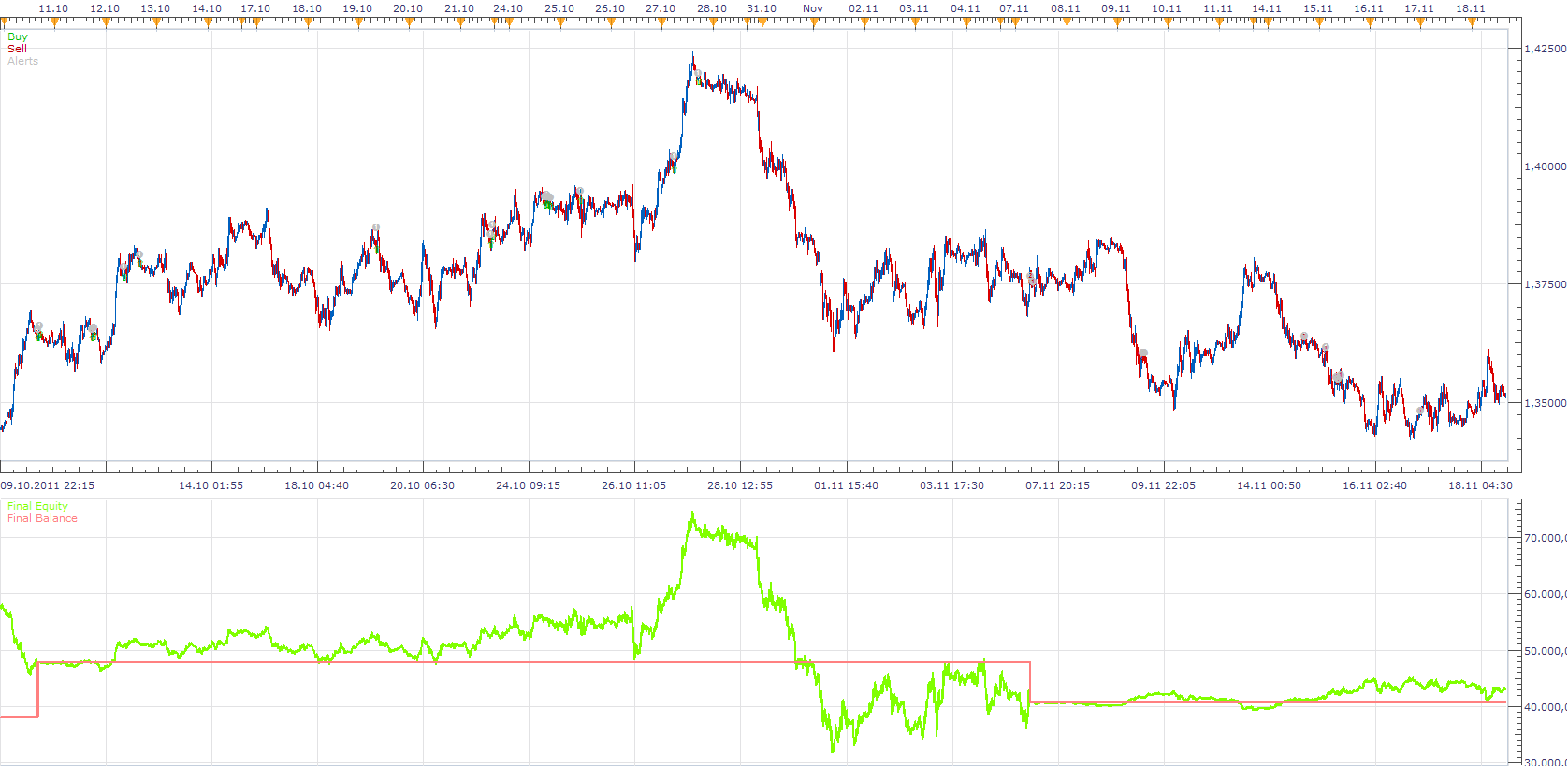1568x766 pixels.
Task: Select the Final Equity legend entry
Action: click(37, 506)
